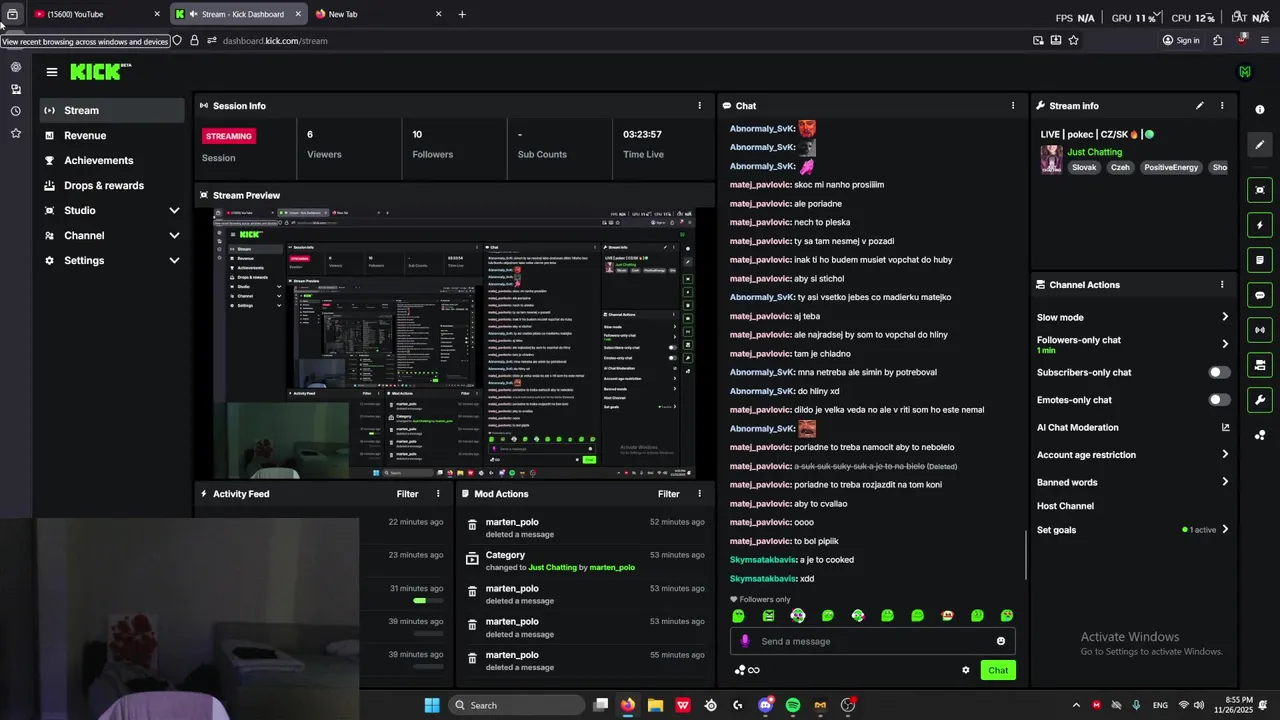The height and width of the screenshot is (720, 1280).
Task: Open Discord from the taskbar
Action: (x=765, y=705)
